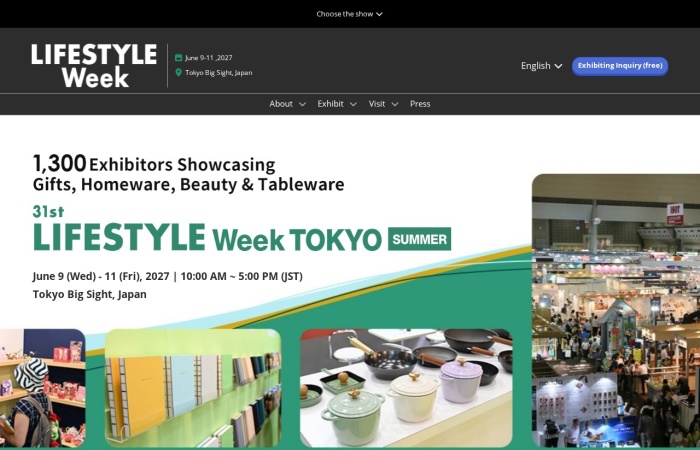Click the green location pin icon

pyautogui.click(x=179, y=72)
